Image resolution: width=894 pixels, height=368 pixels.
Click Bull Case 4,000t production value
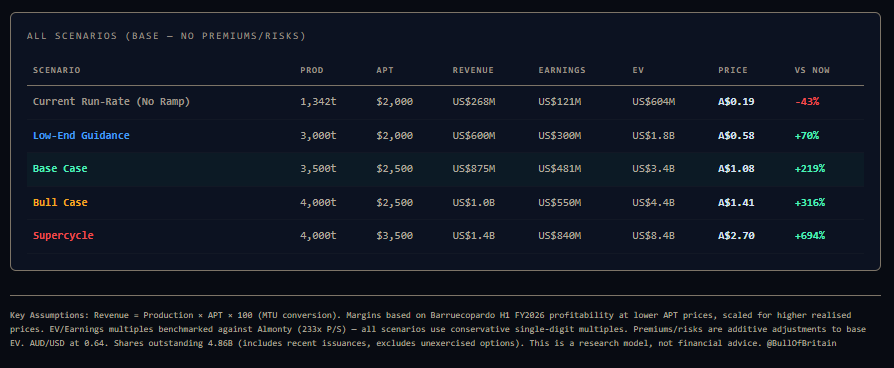[318, 202]
